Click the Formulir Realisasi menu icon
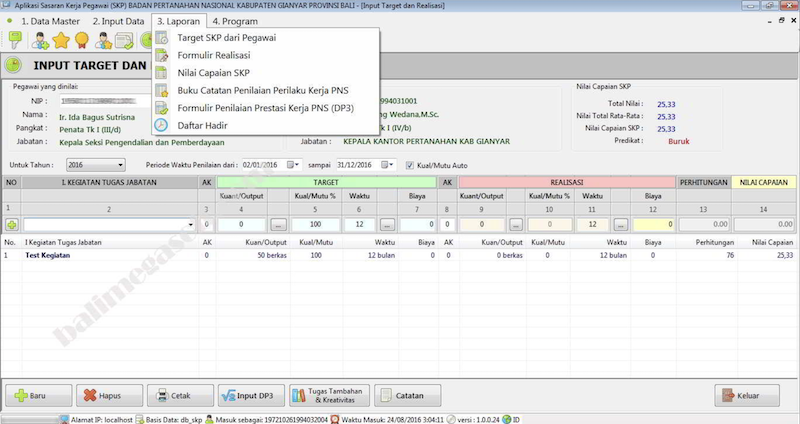The image size is (800, 424). coord(162,56)
